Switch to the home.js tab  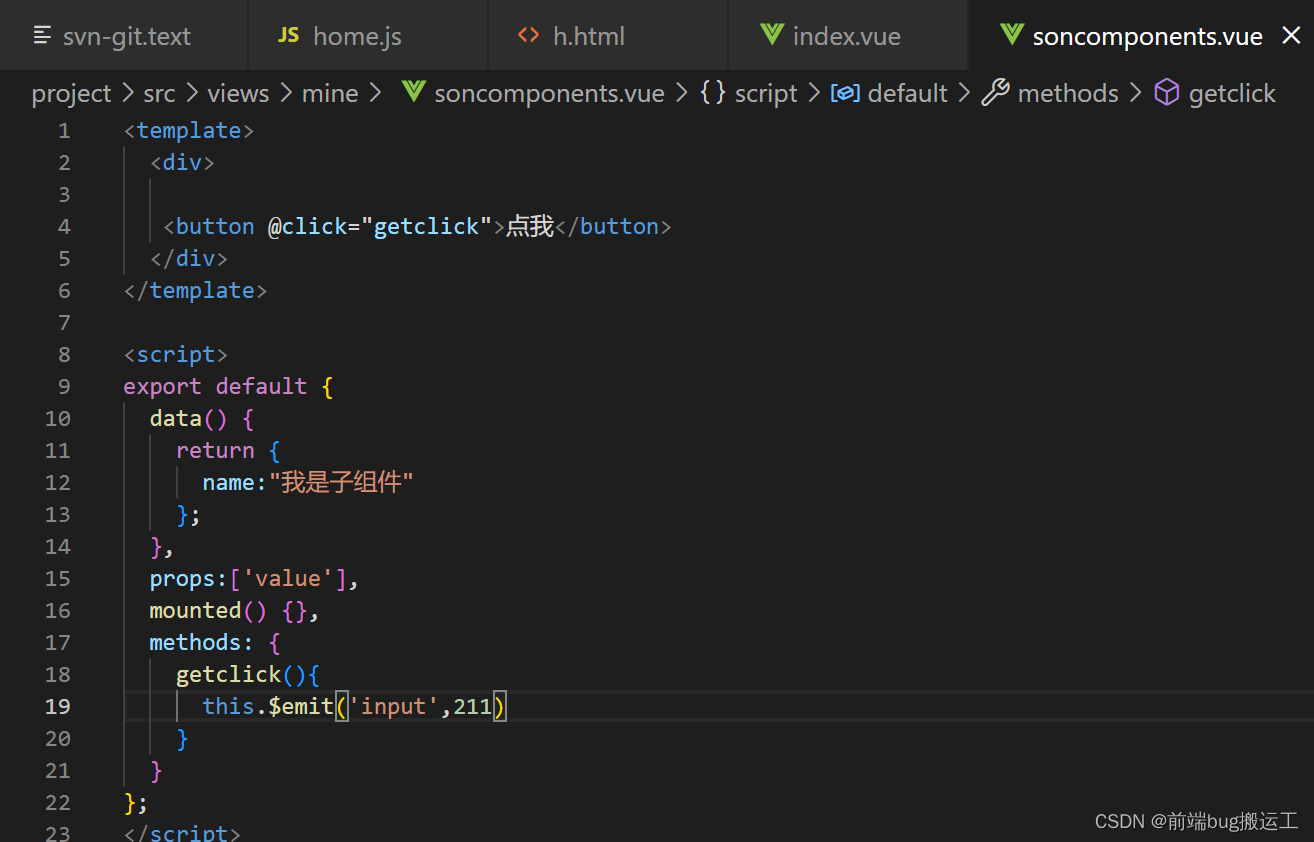[x=356, y=35]
